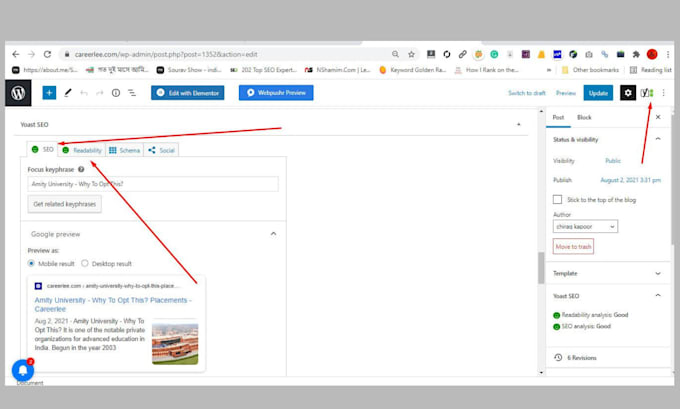Select the Desktop result radio button

click(85, 263)
